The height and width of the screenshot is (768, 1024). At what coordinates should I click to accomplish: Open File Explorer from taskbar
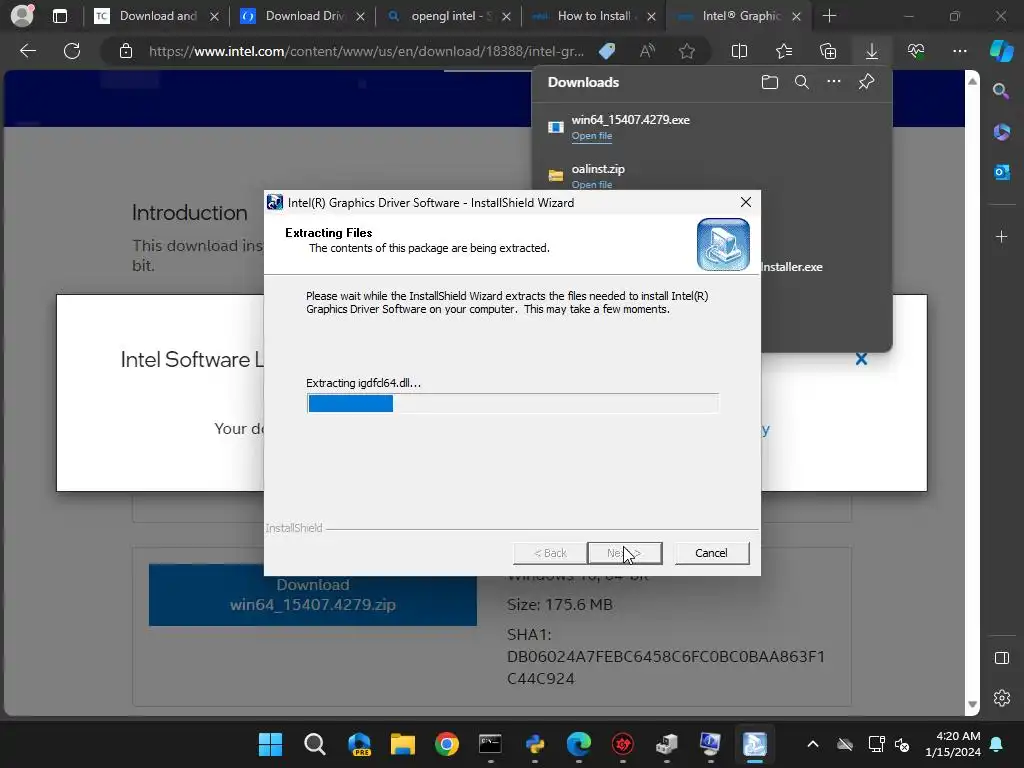coord(403,744)
